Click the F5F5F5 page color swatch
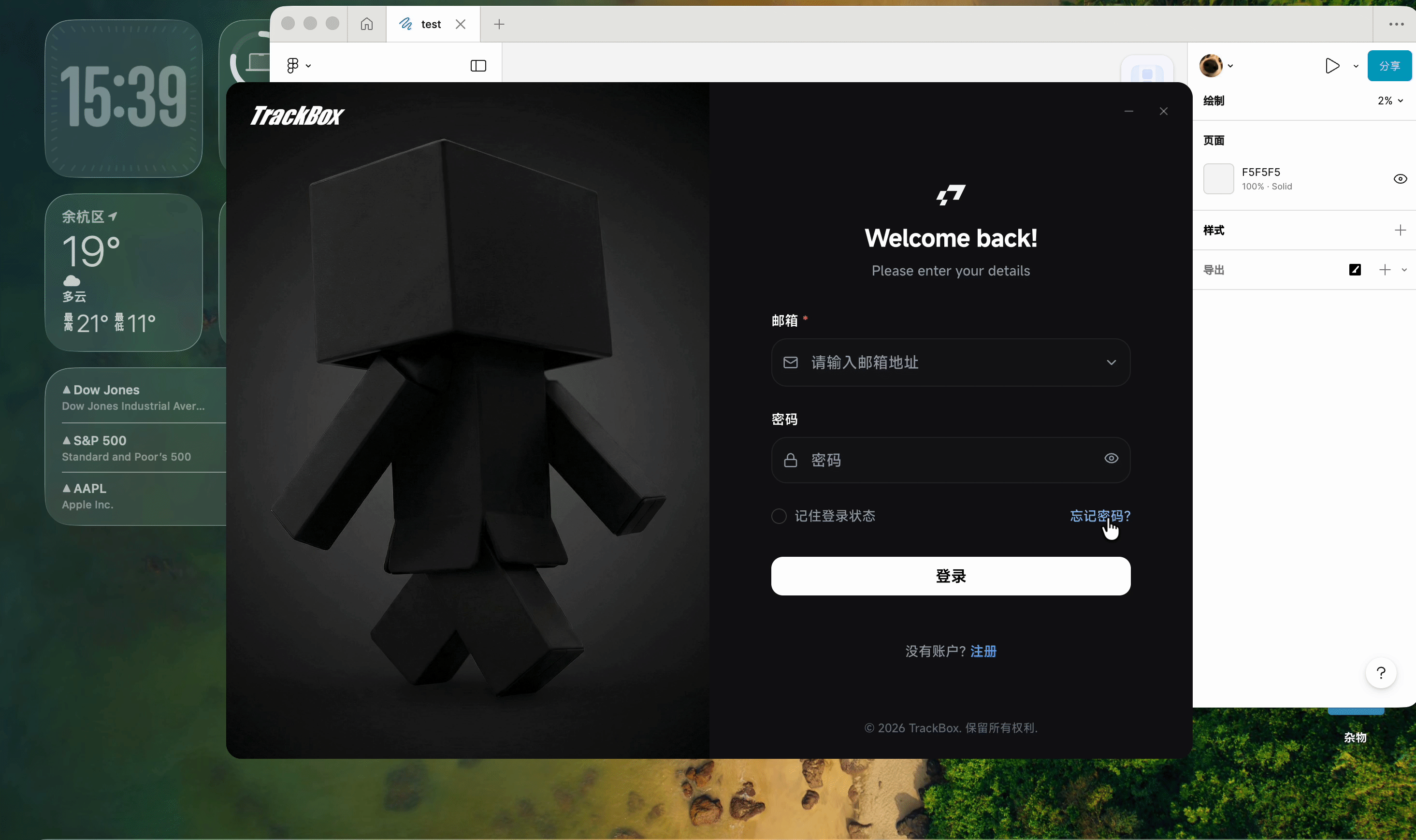Viewport: 1416px width, 840px height. (1218, 179)
